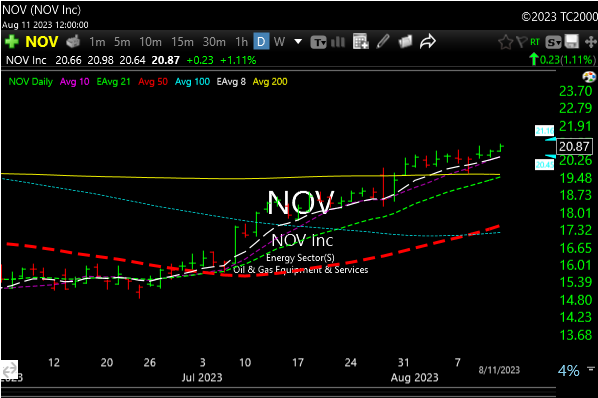Open the scale menu beside 4%
Viewport: 598px width, 398px height.
[x=591, y=368]
